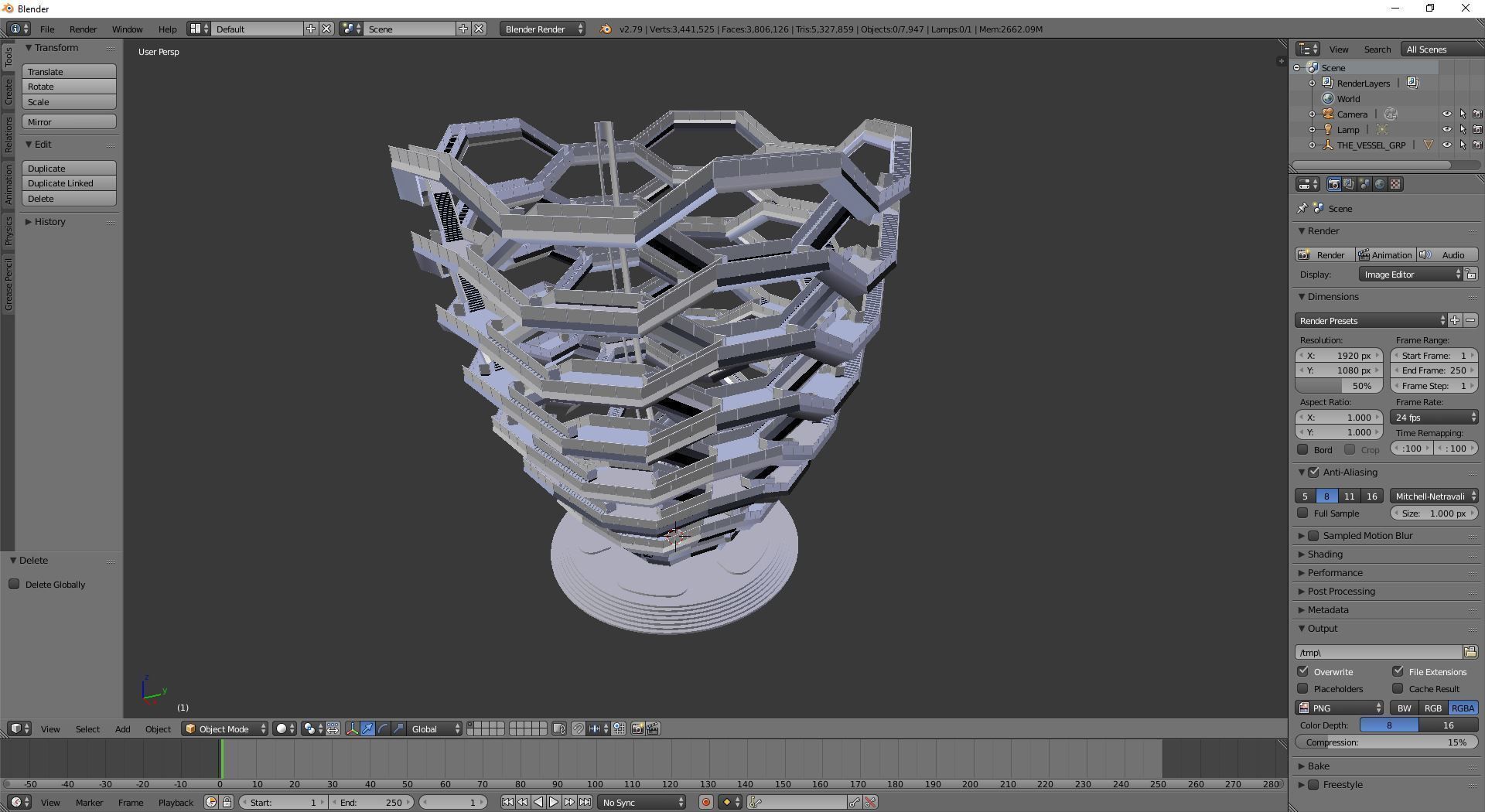Expand THE_VESSEL_GRP tree node
The height and width of the screenshot is (812, 1485).
point(1312,145)
